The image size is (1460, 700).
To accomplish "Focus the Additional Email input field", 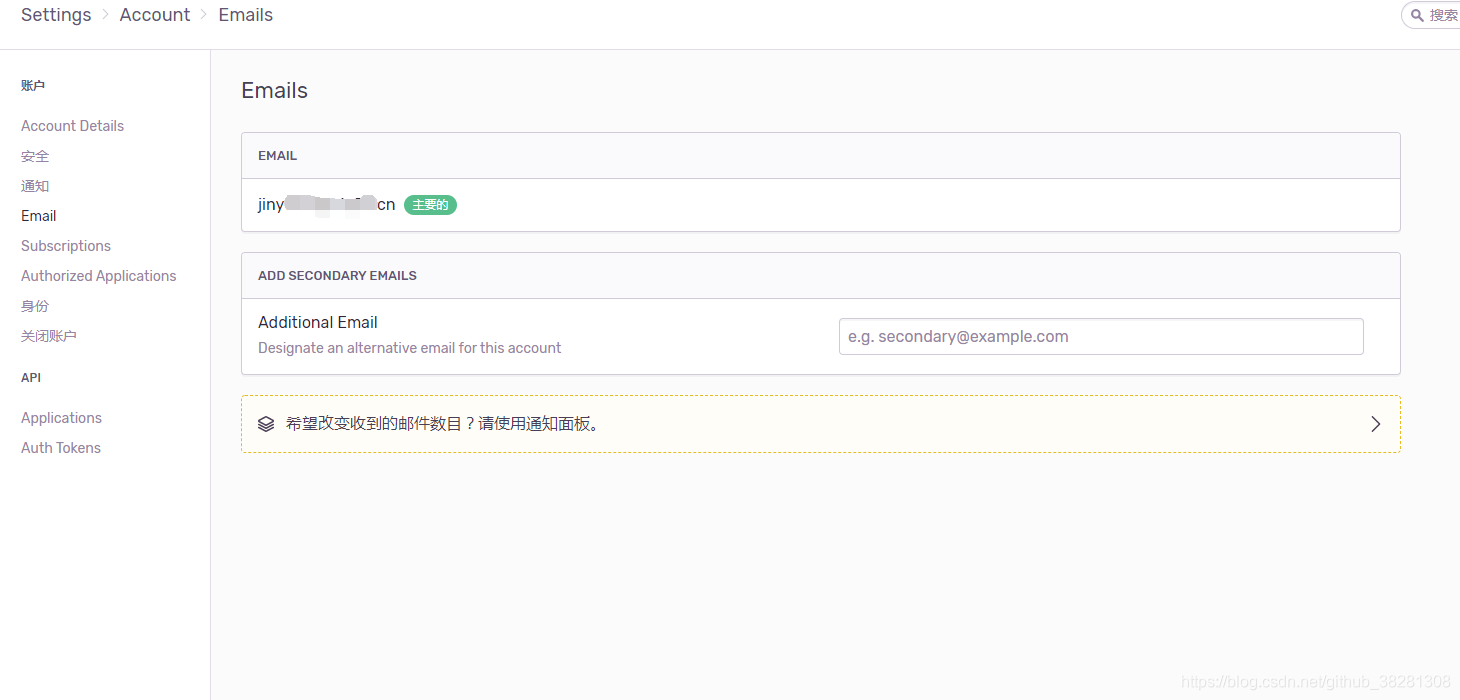I will (1101, 336).
